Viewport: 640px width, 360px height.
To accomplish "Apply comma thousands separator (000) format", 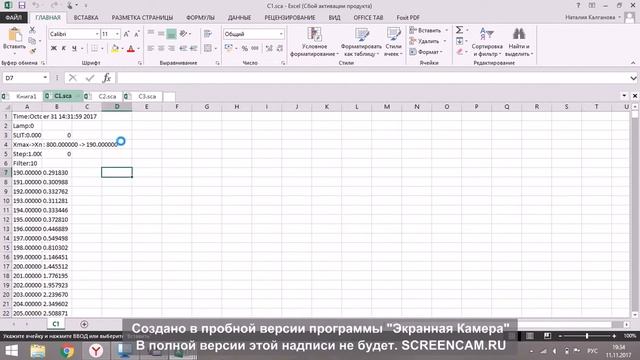I will click(255, 49).
